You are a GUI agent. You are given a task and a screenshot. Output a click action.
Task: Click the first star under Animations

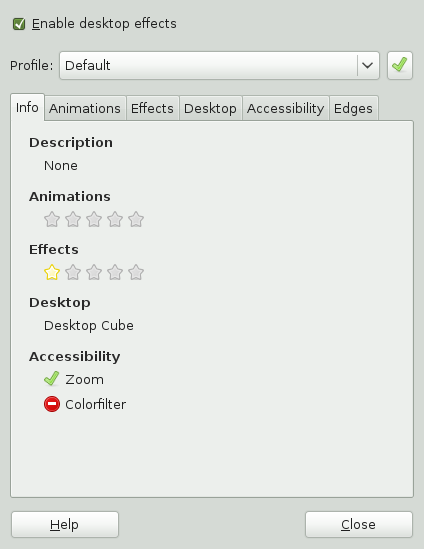point(52,220)
